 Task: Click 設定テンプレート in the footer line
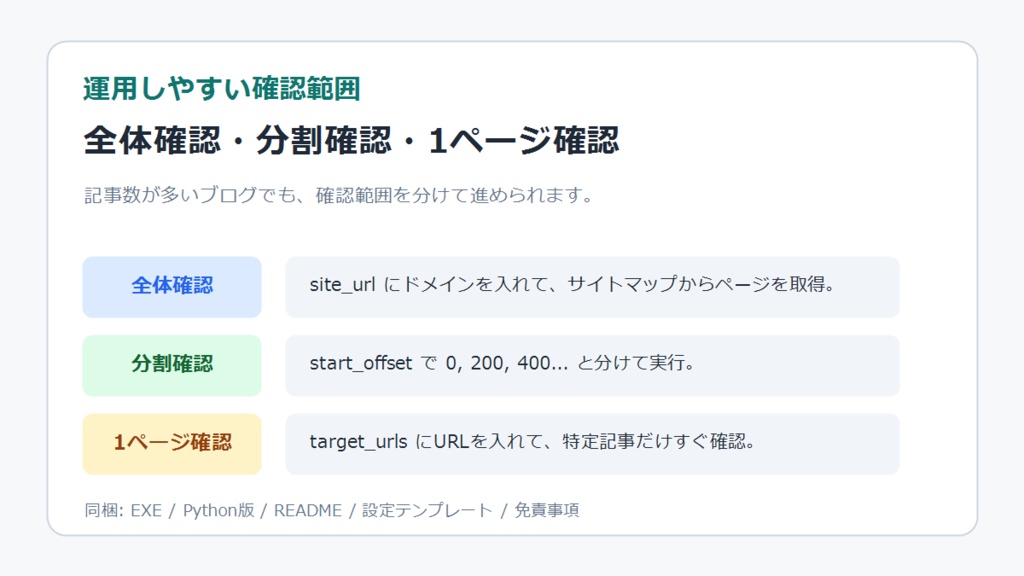point(427,510)
